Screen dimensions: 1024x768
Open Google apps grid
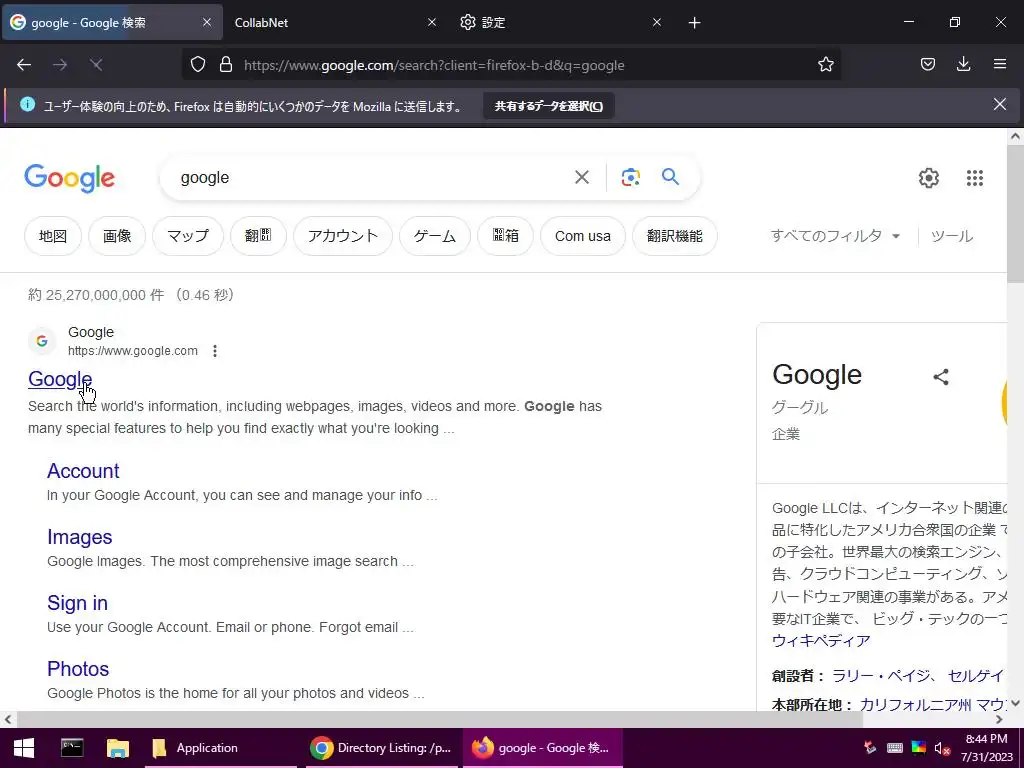pyautogui.click(x=974, y=178)
